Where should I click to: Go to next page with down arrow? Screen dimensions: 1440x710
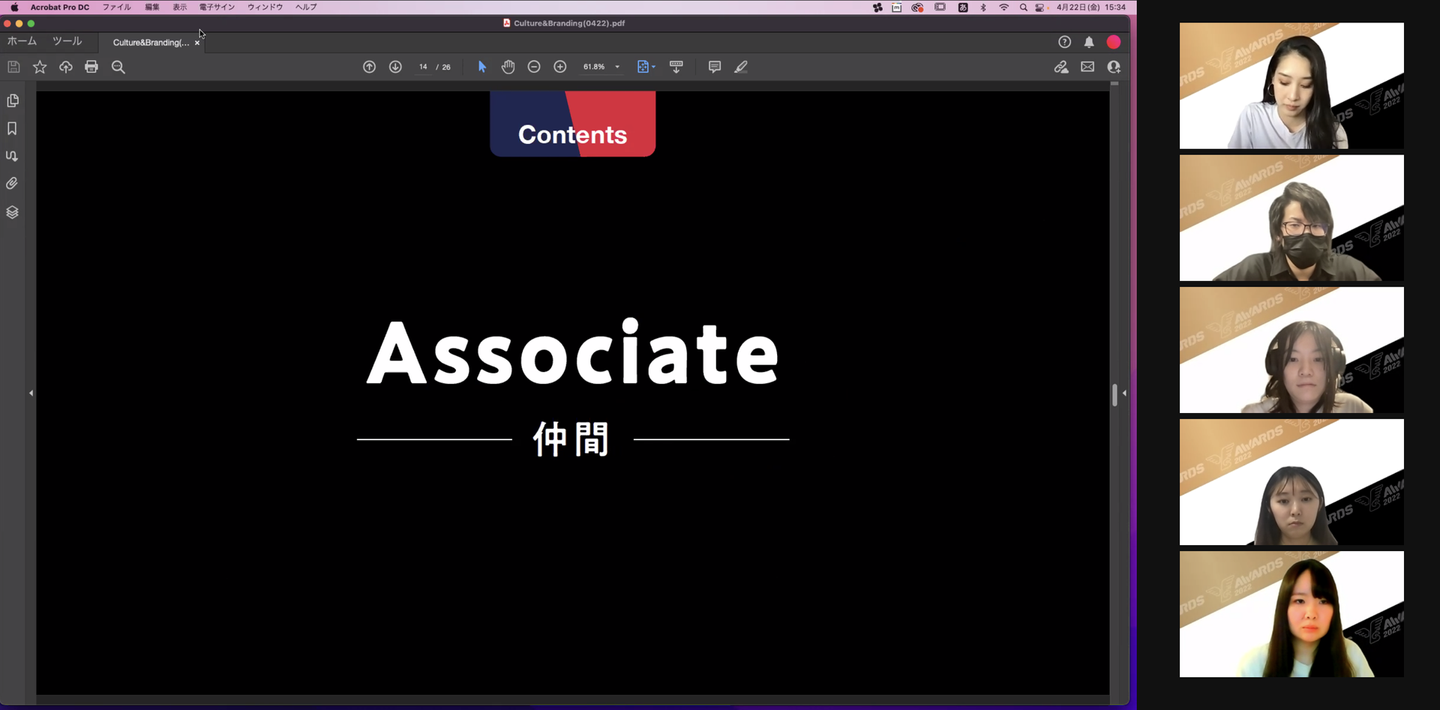tap(395, 67)
